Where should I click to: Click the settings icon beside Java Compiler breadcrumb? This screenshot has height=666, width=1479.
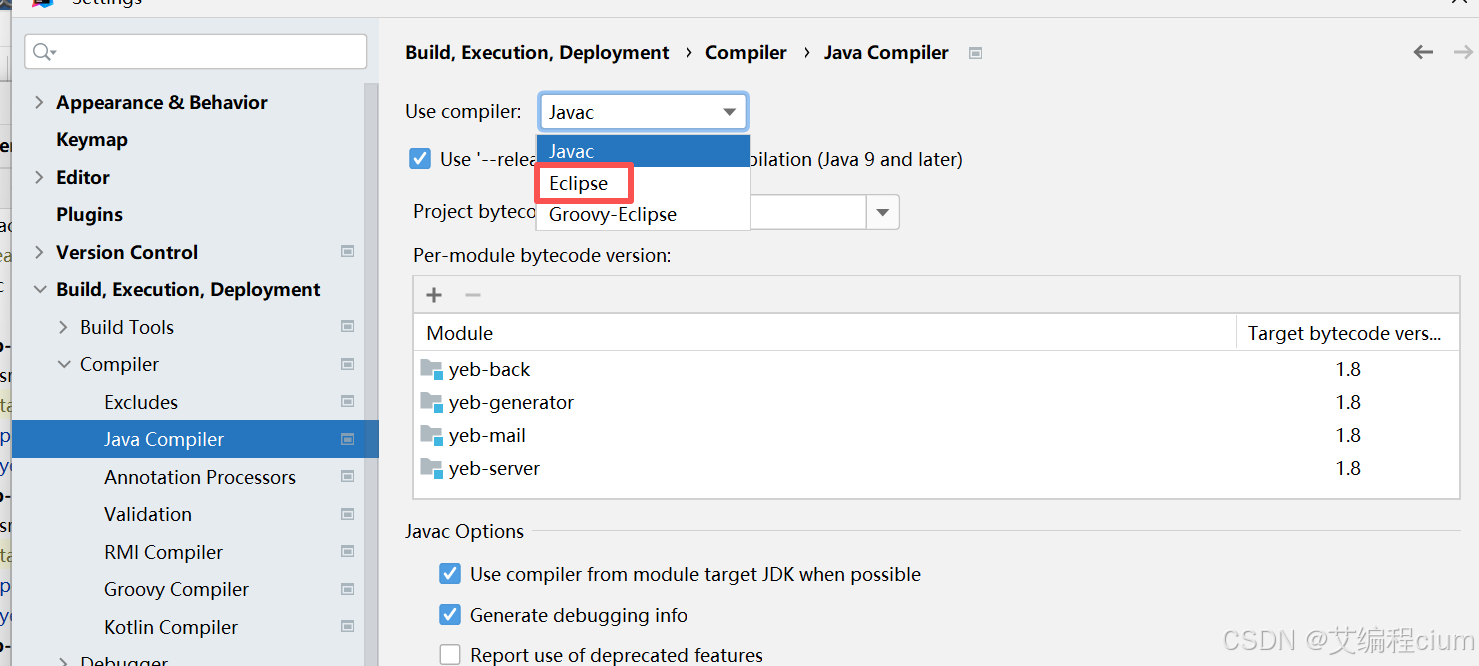click(975, 53)
